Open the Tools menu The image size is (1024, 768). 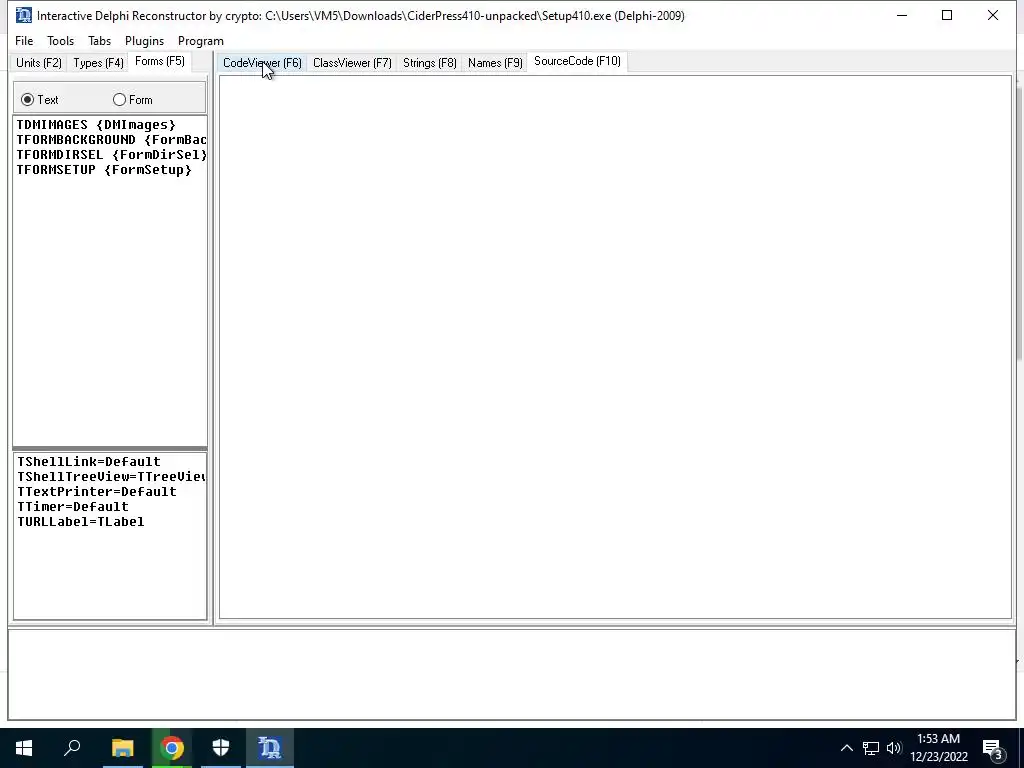tap(60, 40)
